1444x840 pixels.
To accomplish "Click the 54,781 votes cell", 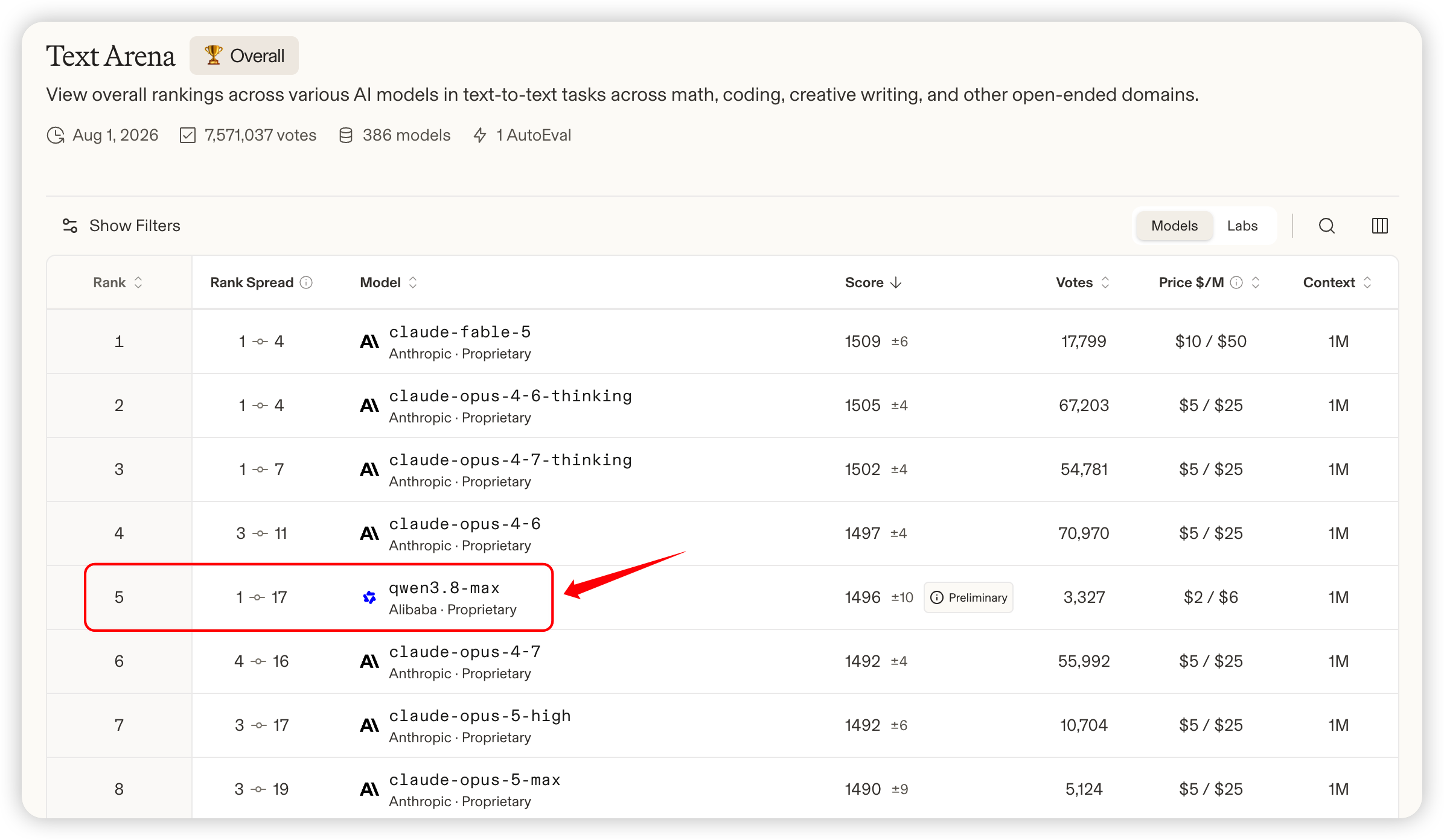I will coord(1084,469).
